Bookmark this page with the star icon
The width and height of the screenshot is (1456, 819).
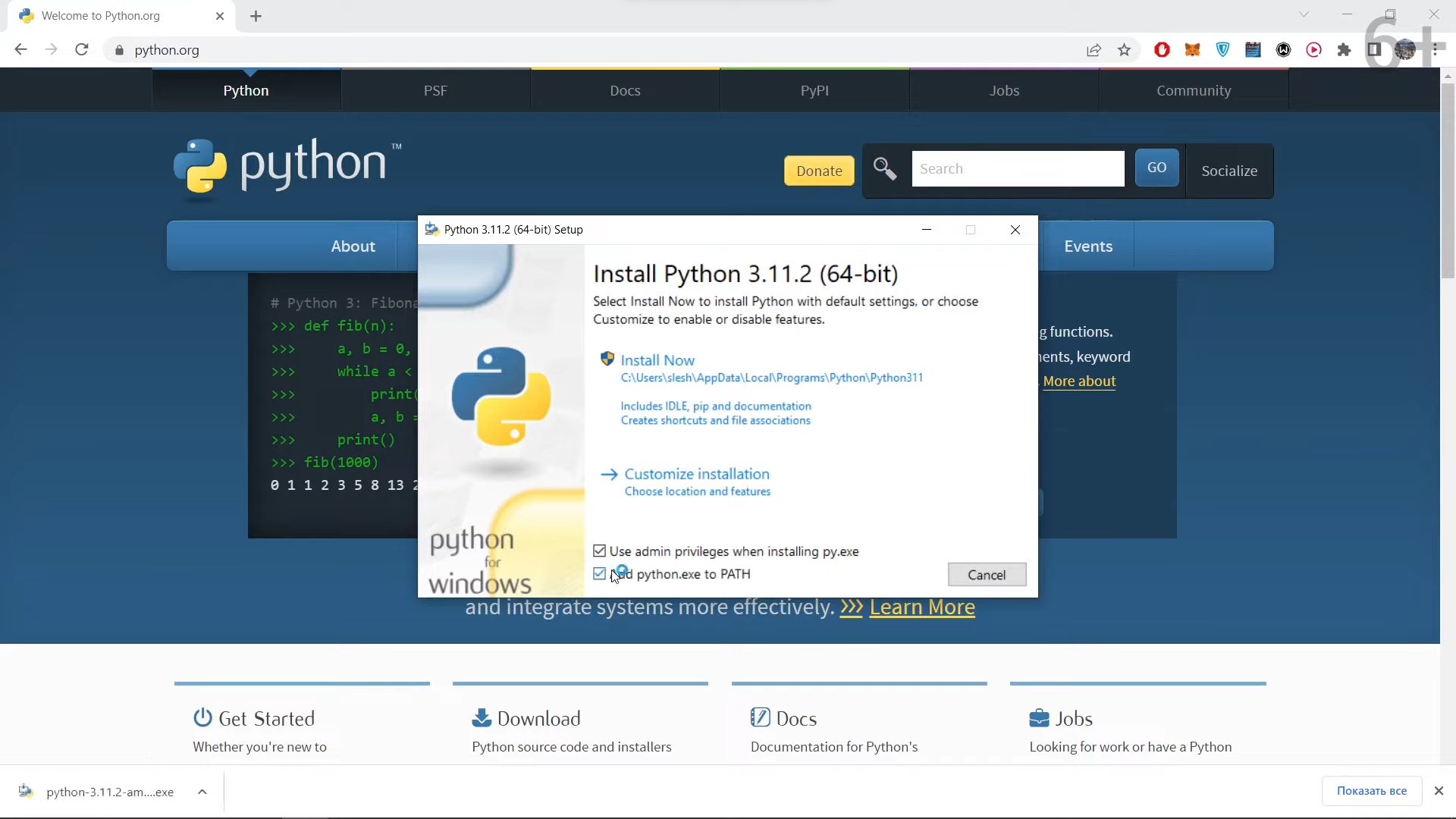(1125, 50)
